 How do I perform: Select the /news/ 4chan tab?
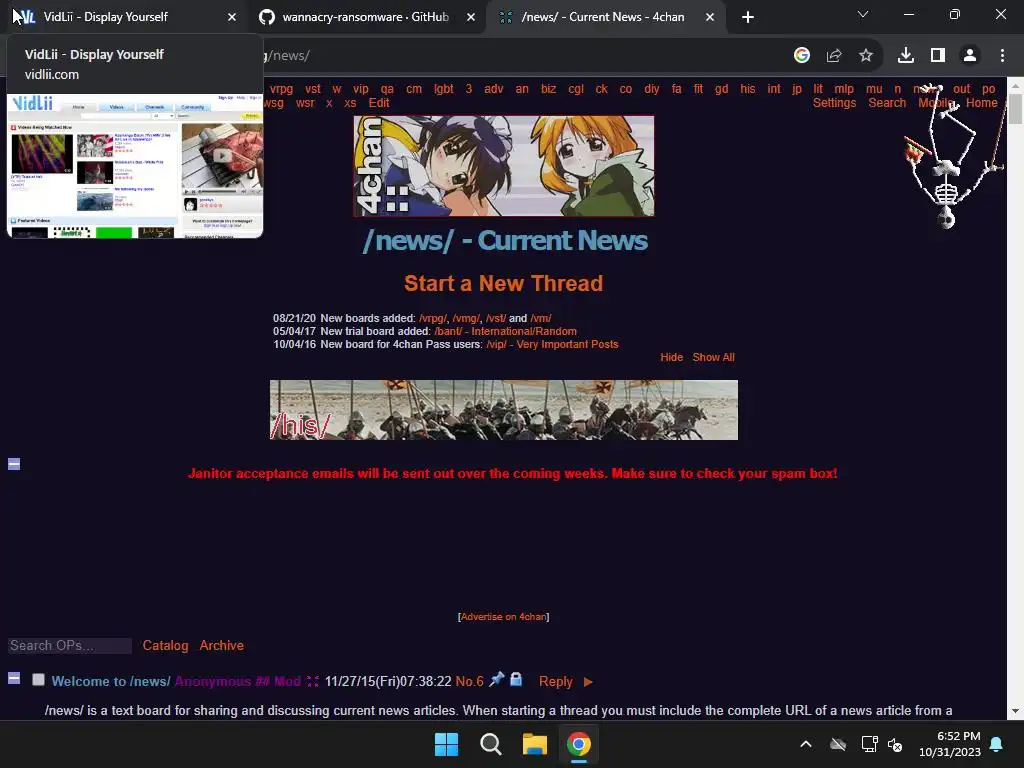[x=602, y=17]
